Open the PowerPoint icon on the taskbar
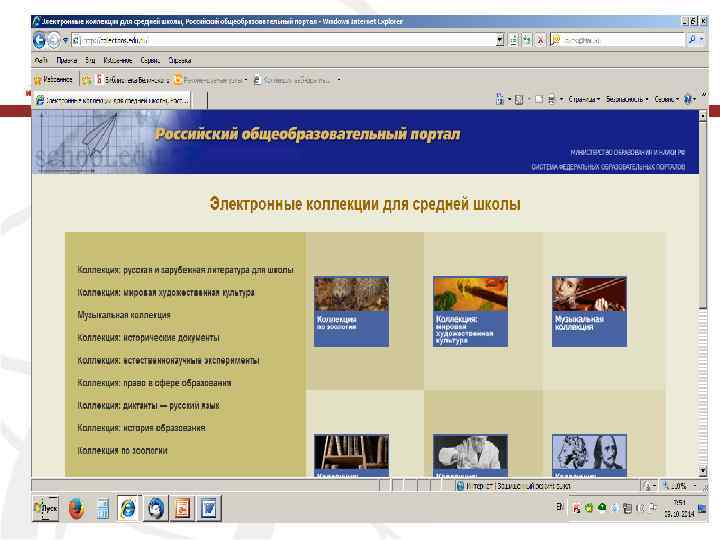This screenshot has width=720, height=540. coord(182,508)
